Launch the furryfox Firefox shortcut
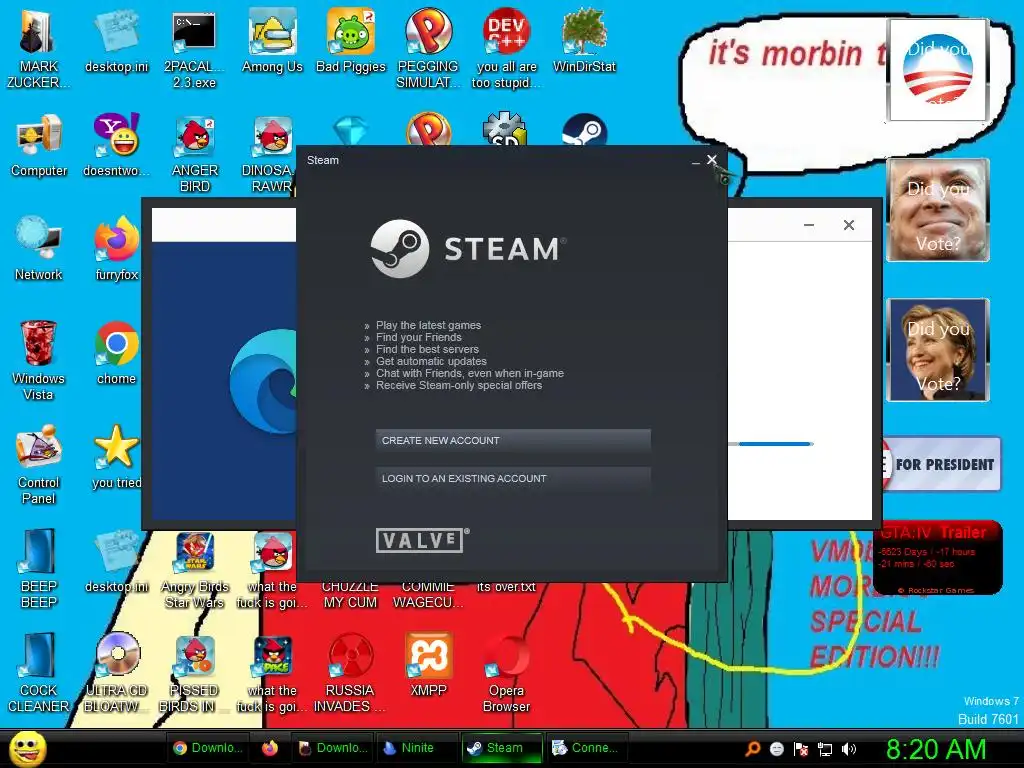1024x768 pixels. pyautogui.click(x=117, y=249)
